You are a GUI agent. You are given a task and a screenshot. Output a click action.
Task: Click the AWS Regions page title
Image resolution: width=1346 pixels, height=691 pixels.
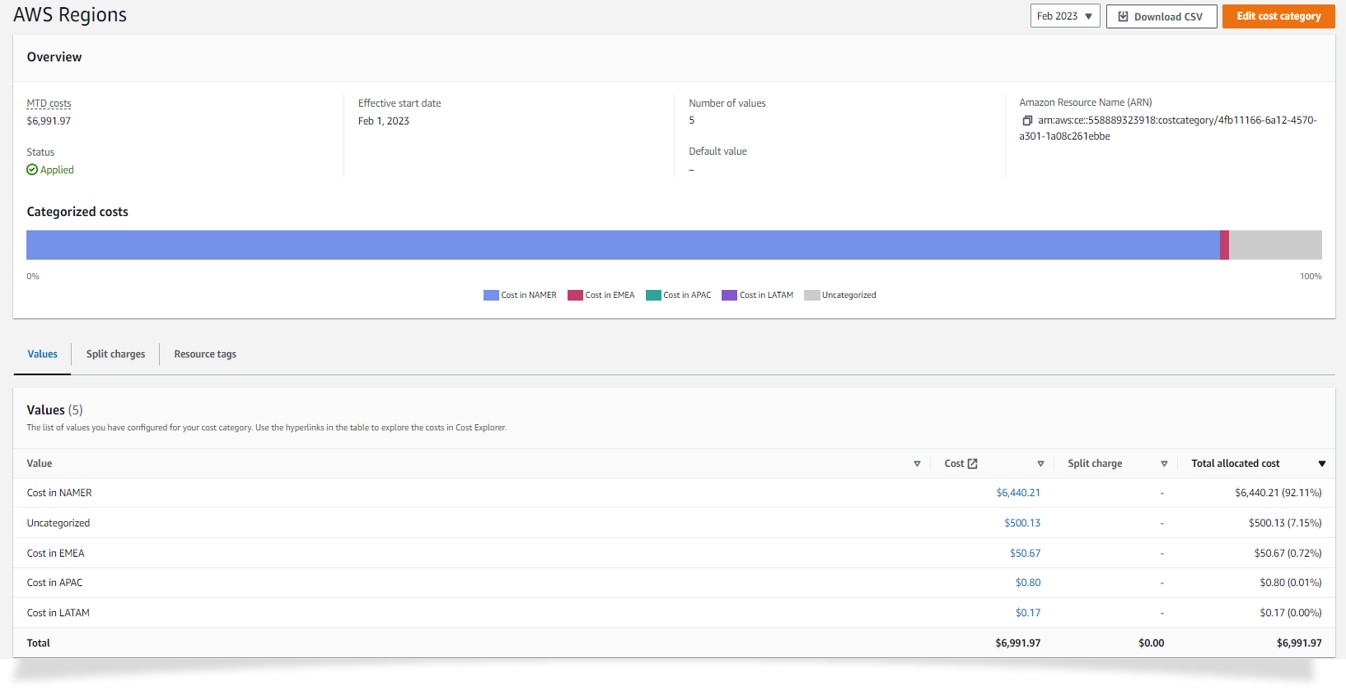[x=70, y=16]
